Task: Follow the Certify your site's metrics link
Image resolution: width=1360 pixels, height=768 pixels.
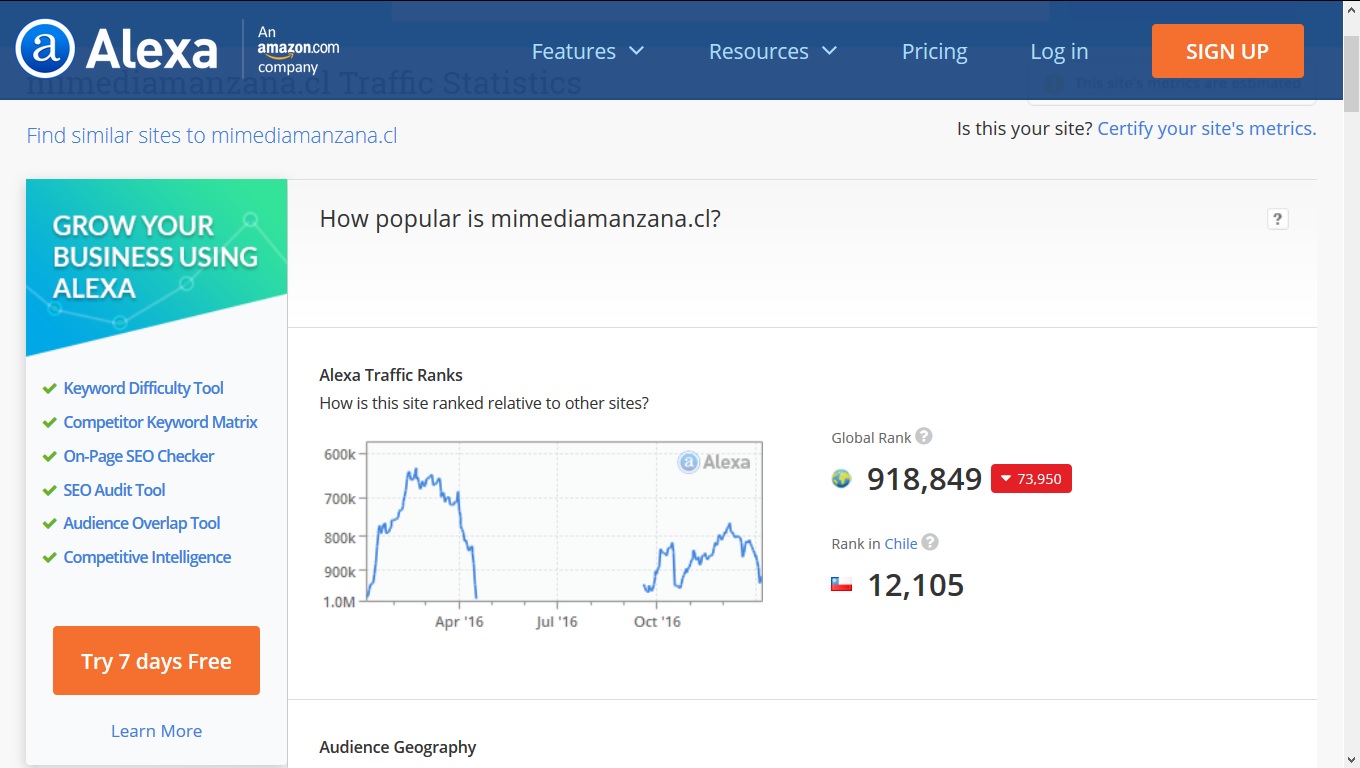Action: (x=1207, y=128)
